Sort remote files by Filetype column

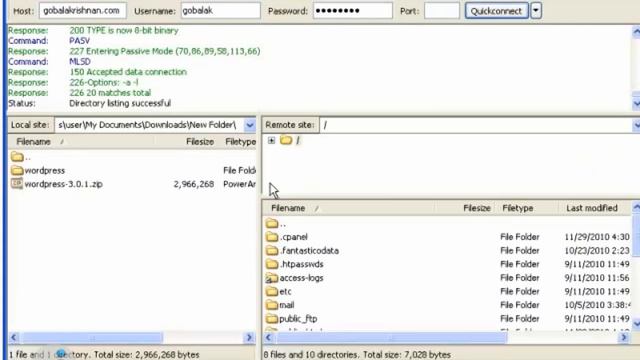pos(518,208)
